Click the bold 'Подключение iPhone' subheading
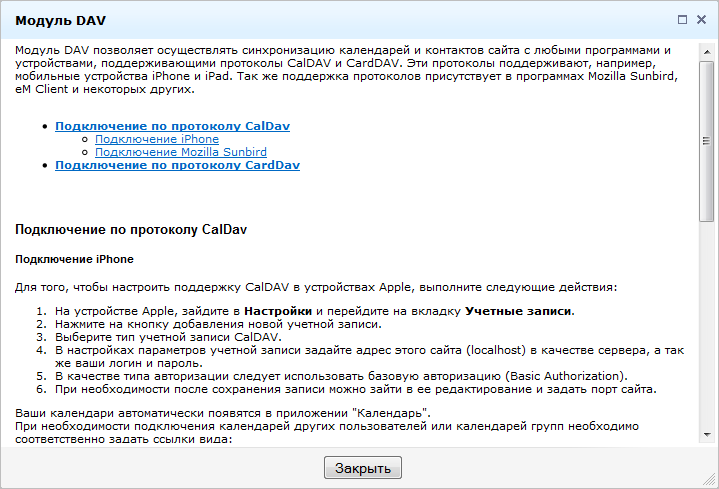The height and width of the screenshot is (489, 719). (73, 259)
